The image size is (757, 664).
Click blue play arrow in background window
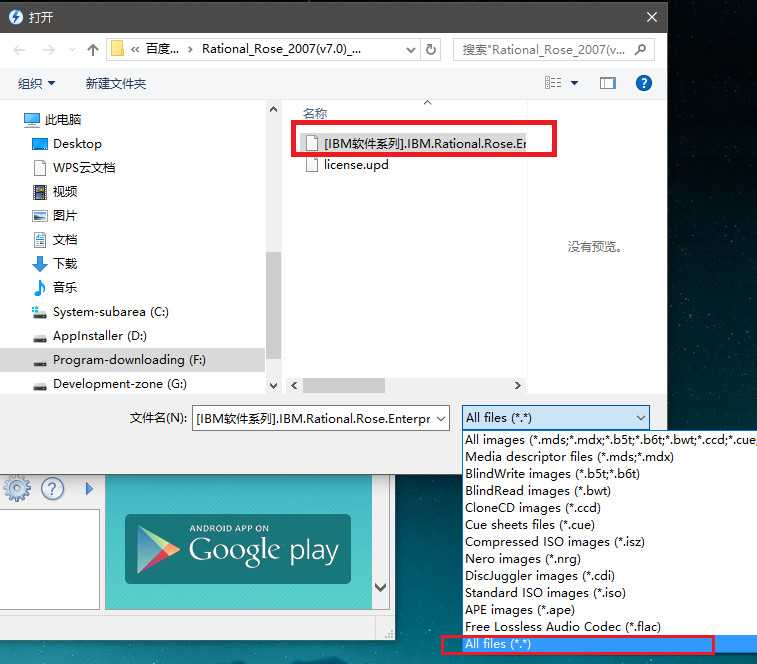coord(89,488)
